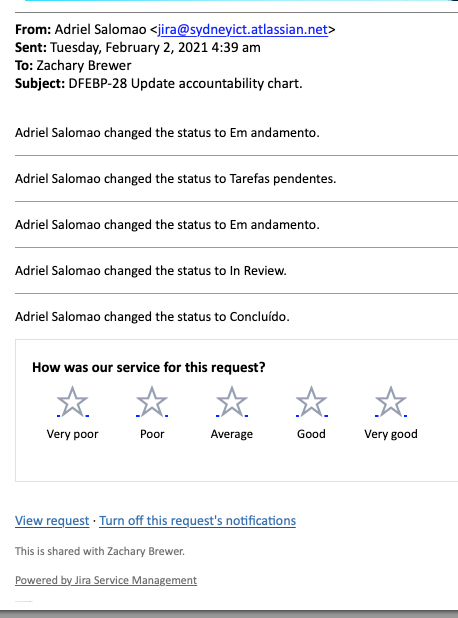Rate the request Very good star

(x=391, y=402)
